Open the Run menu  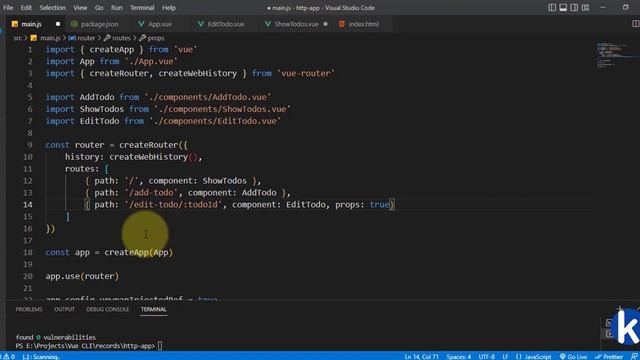pos(116,8)
